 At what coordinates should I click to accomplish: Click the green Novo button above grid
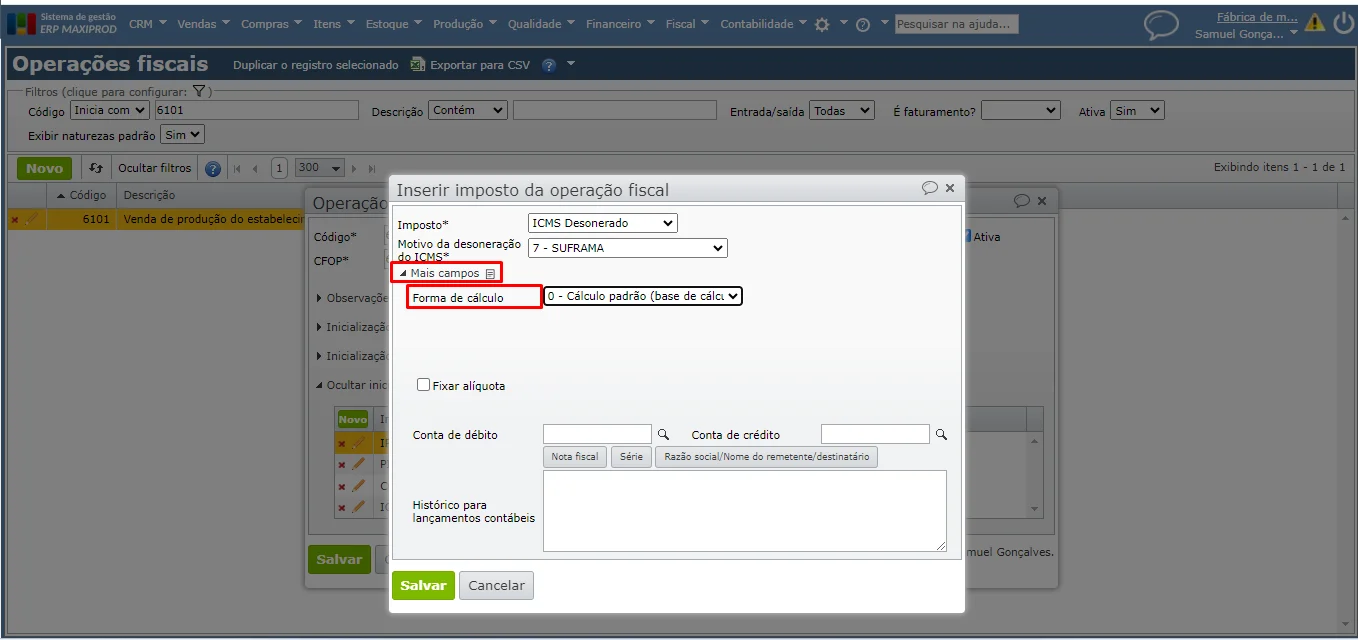(44, 168)
